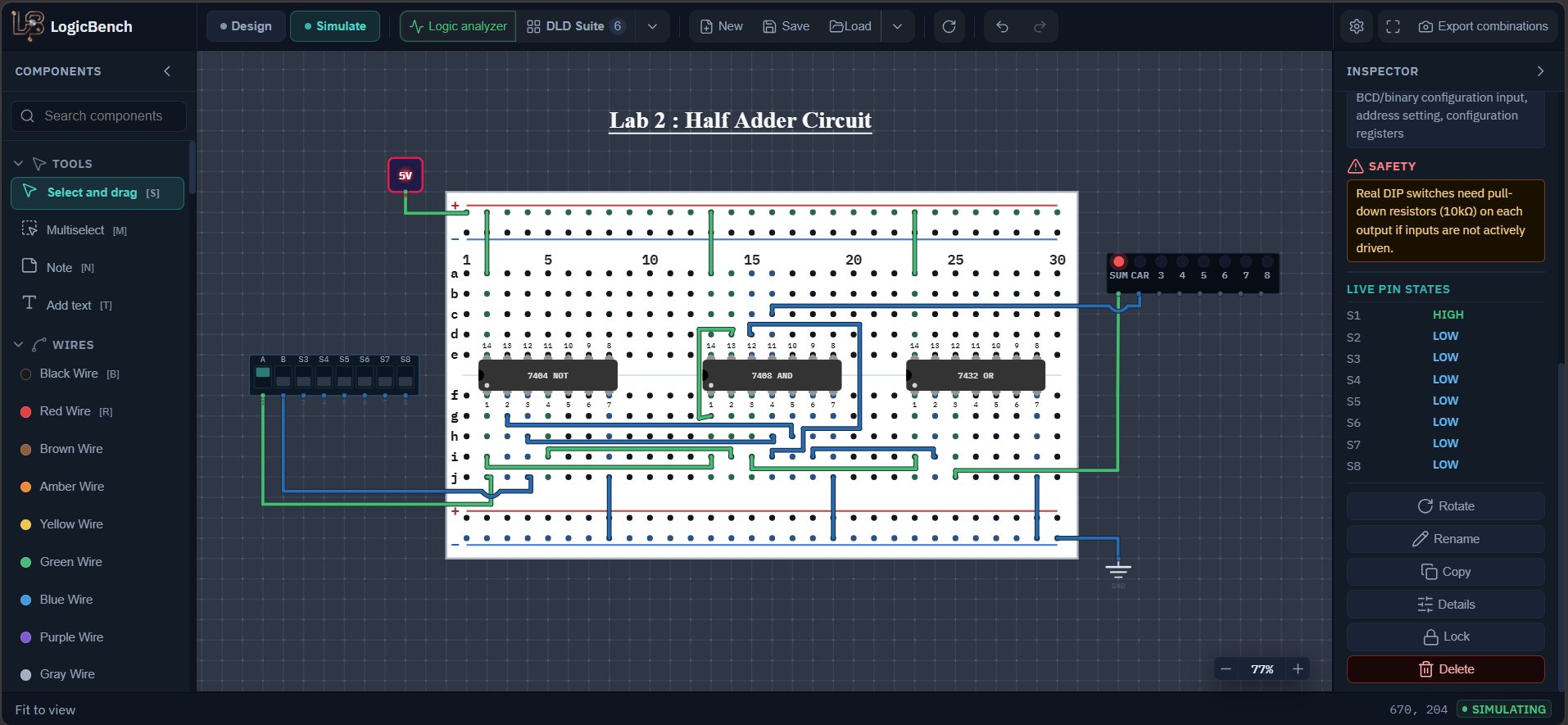Click Fit to view

pos(45,710)
